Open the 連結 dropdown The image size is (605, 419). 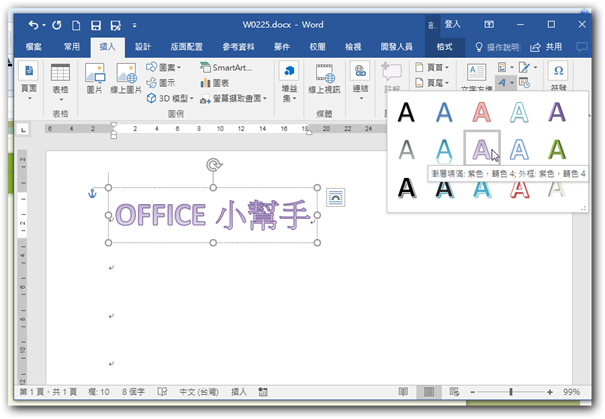tap(360, 82)
